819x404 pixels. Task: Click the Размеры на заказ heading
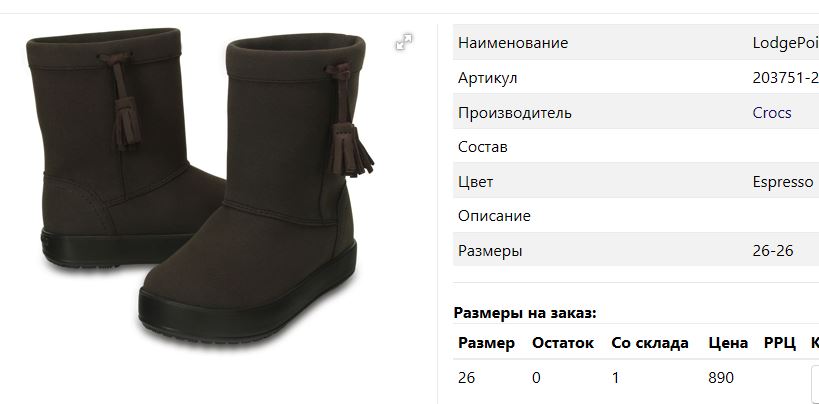click(524, 313)
